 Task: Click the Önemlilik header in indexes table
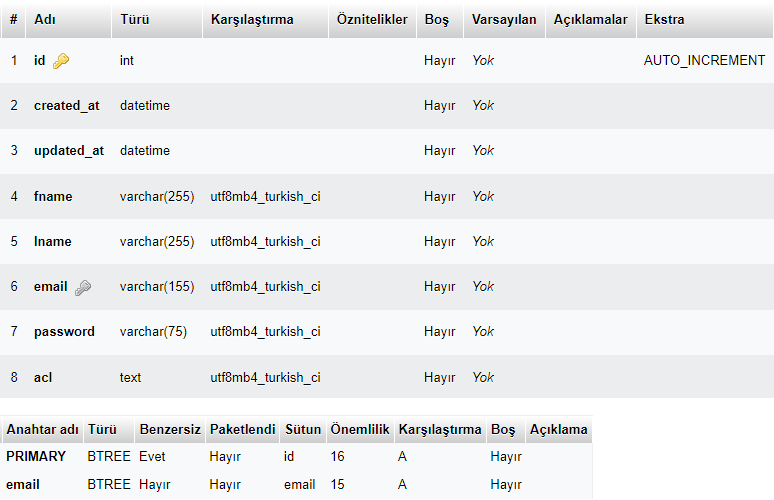pyautogui.click(x=359, y=430)
